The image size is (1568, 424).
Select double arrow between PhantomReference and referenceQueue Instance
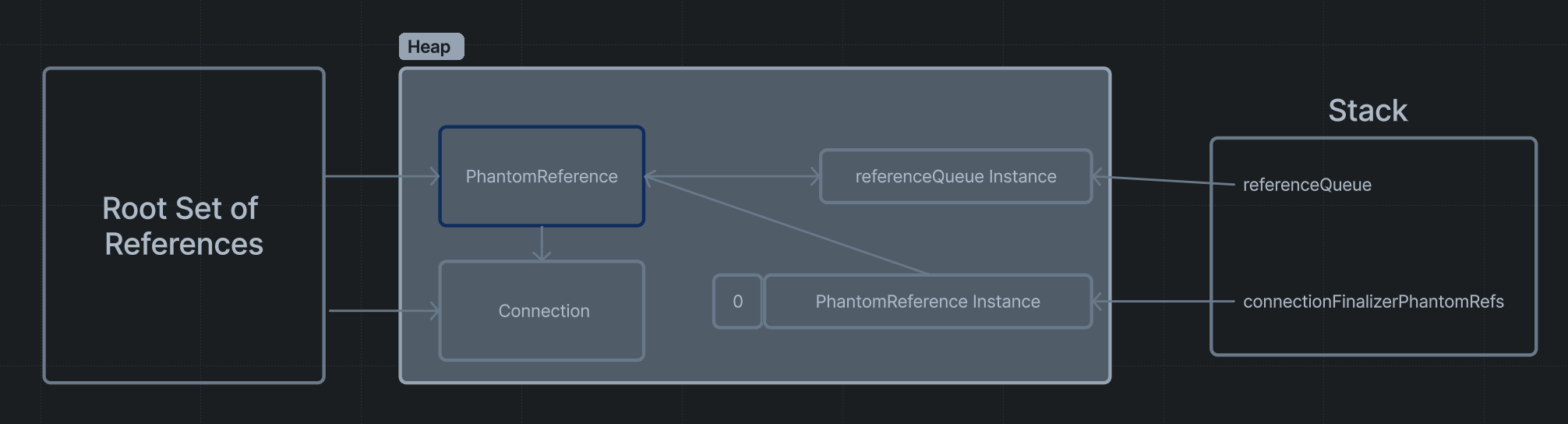click(733, 177)
